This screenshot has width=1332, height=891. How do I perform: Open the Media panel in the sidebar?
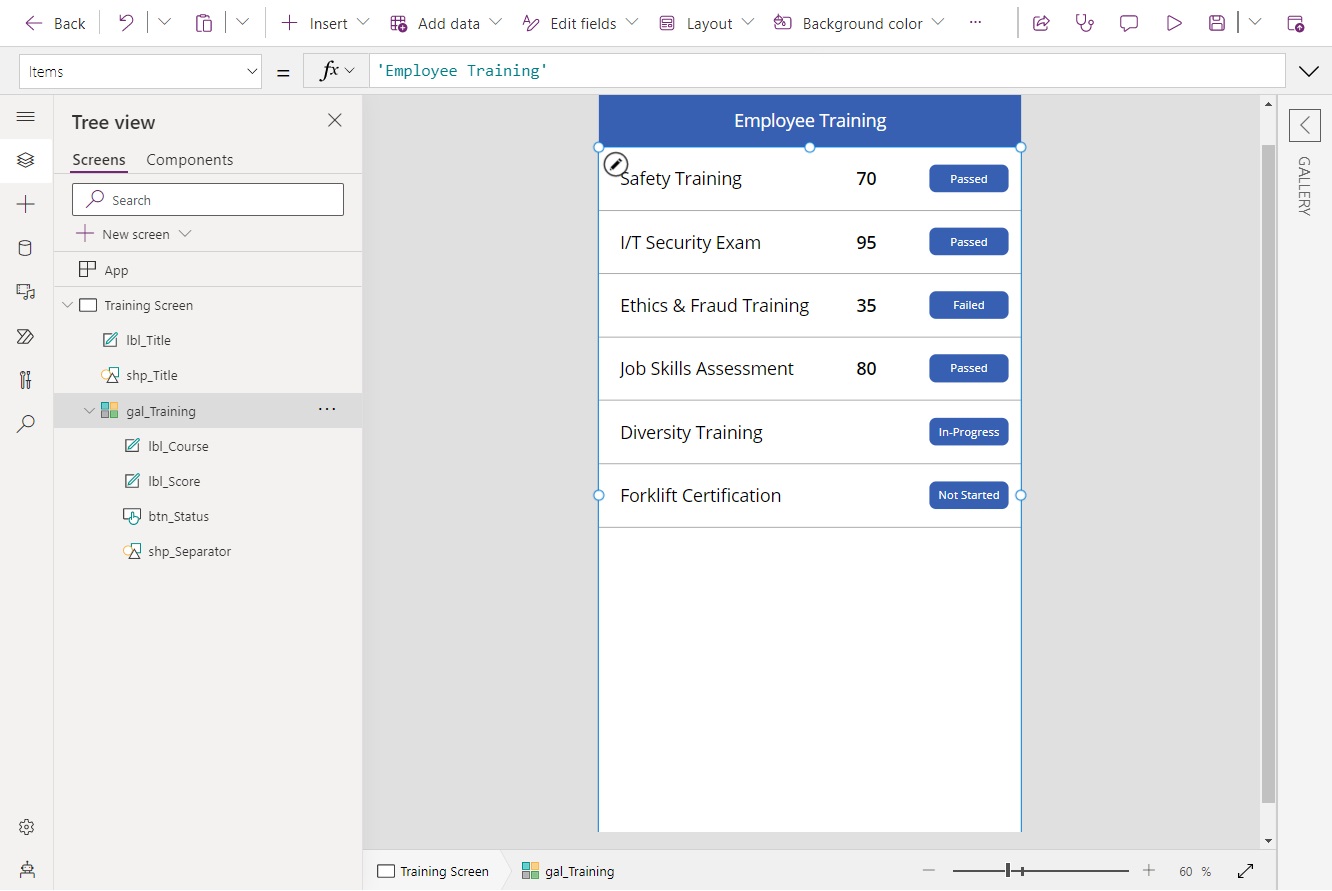[x=26, y=291]
